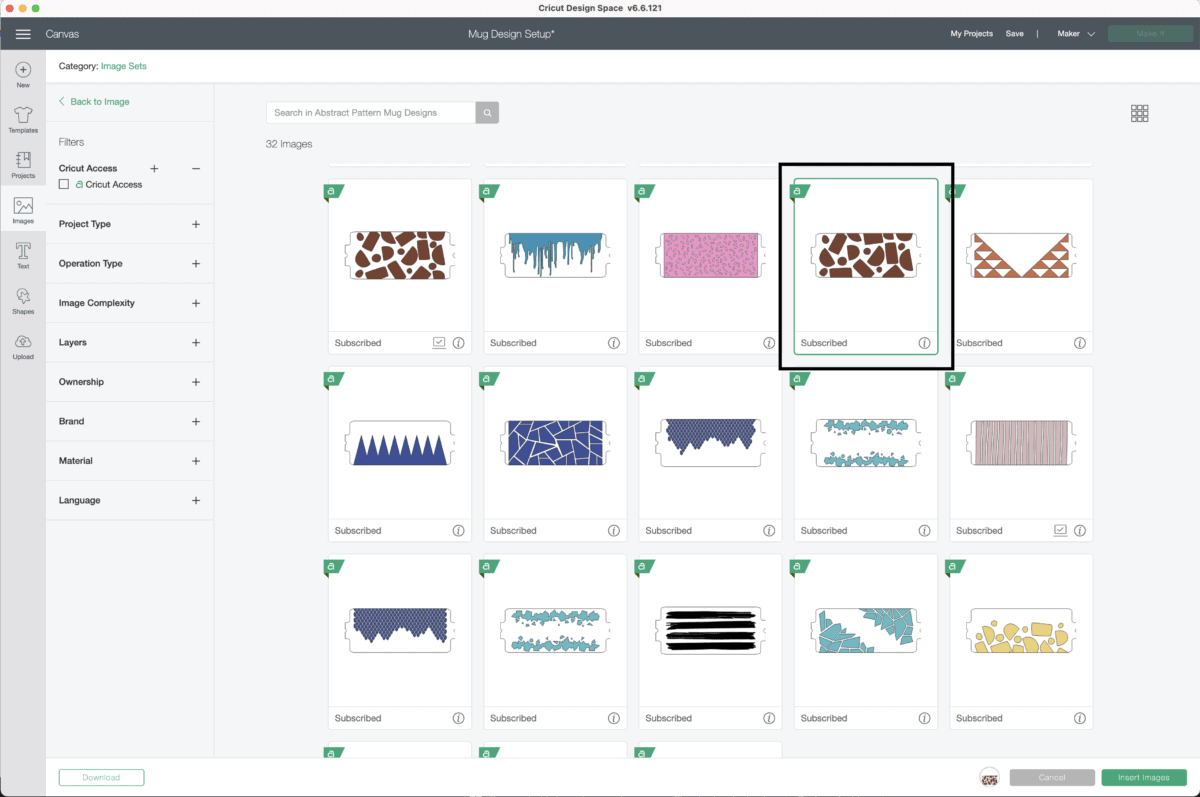1200x797 pixels.
Task: Expand the Image Complexity filter
Action: (x=196, y=303)
